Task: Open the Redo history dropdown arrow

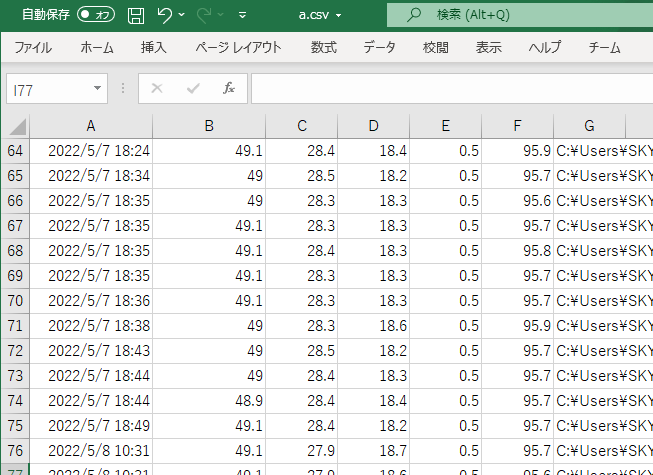Action: [x=221, y=15]
